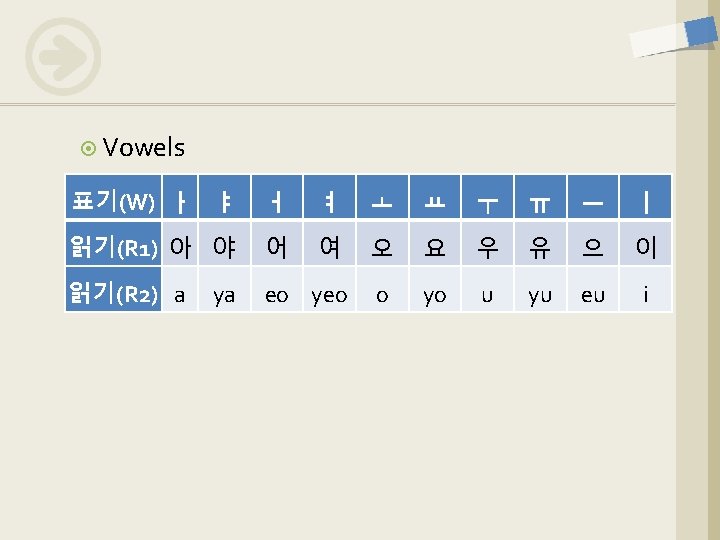Click the romanization cell "ya"
The height and width of the screenshot is (540, 720).
click(224, 294)
